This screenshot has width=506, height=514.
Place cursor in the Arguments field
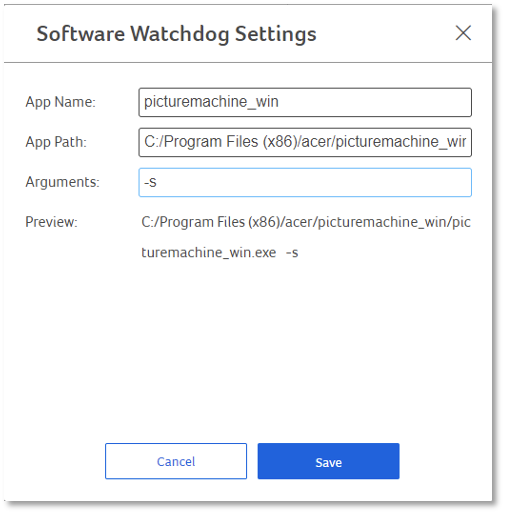[305, 182]
